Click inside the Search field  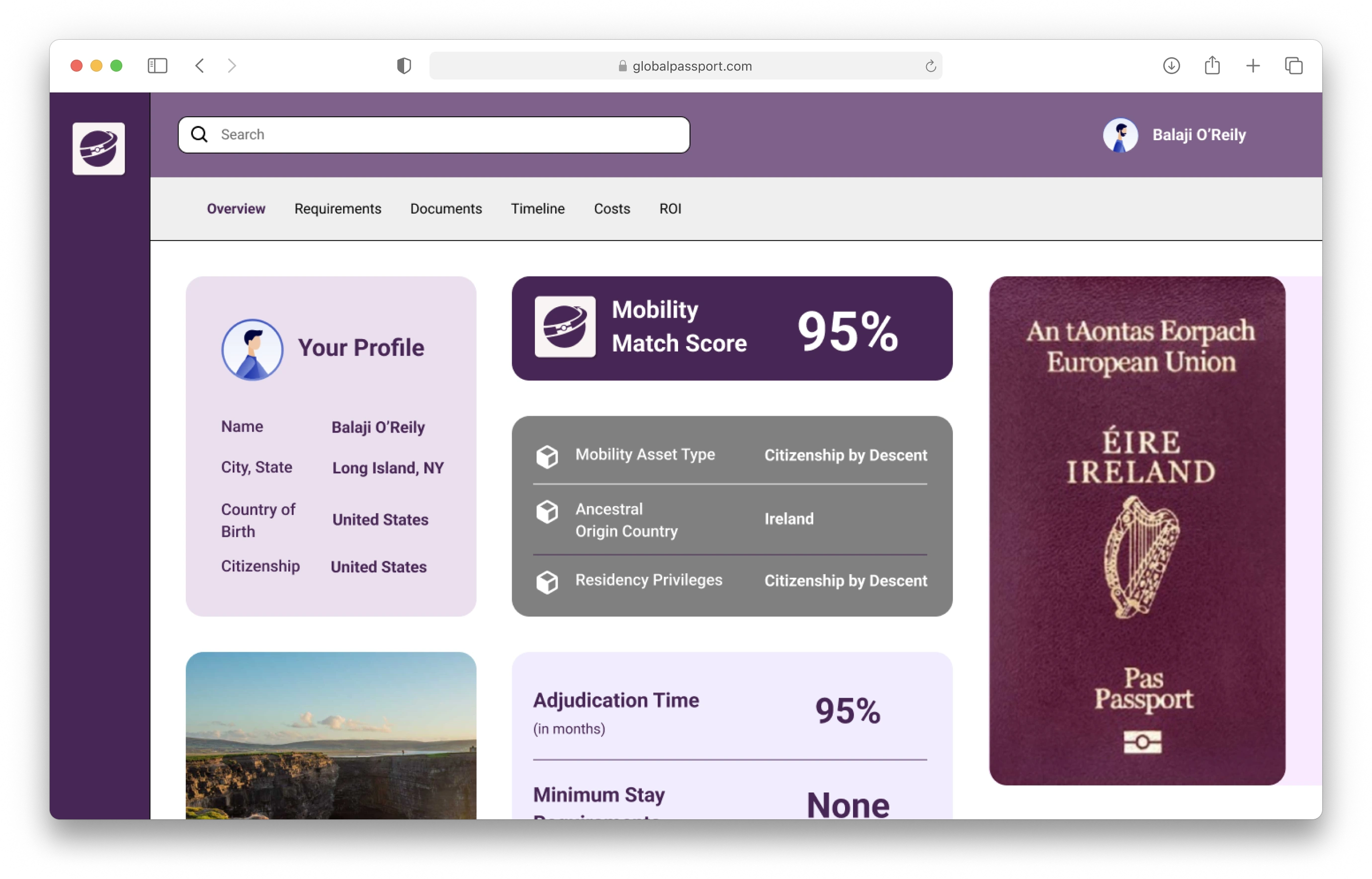pos(400,135)
